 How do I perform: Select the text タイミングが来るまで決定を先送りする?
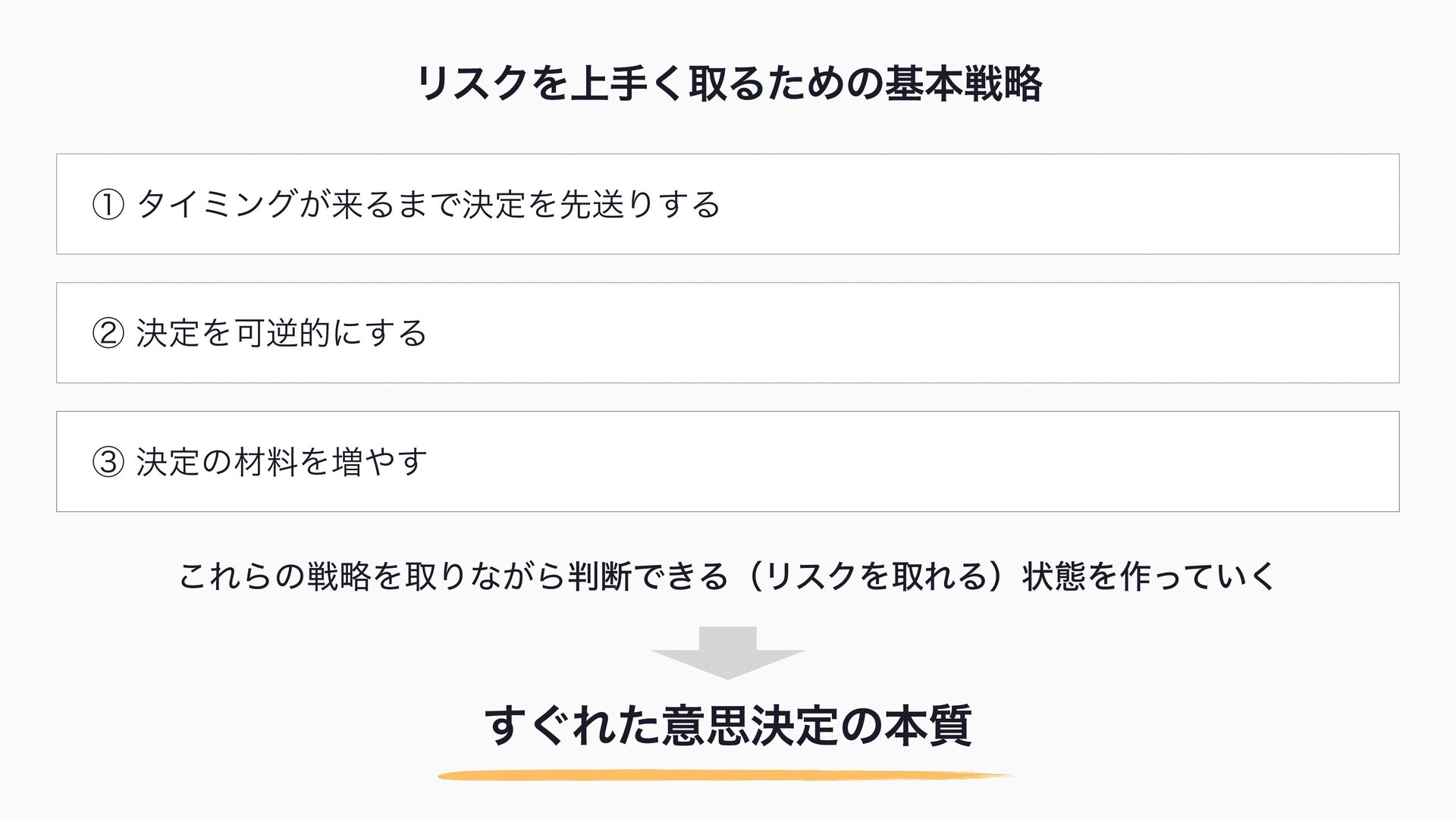[x=428, y=205]
